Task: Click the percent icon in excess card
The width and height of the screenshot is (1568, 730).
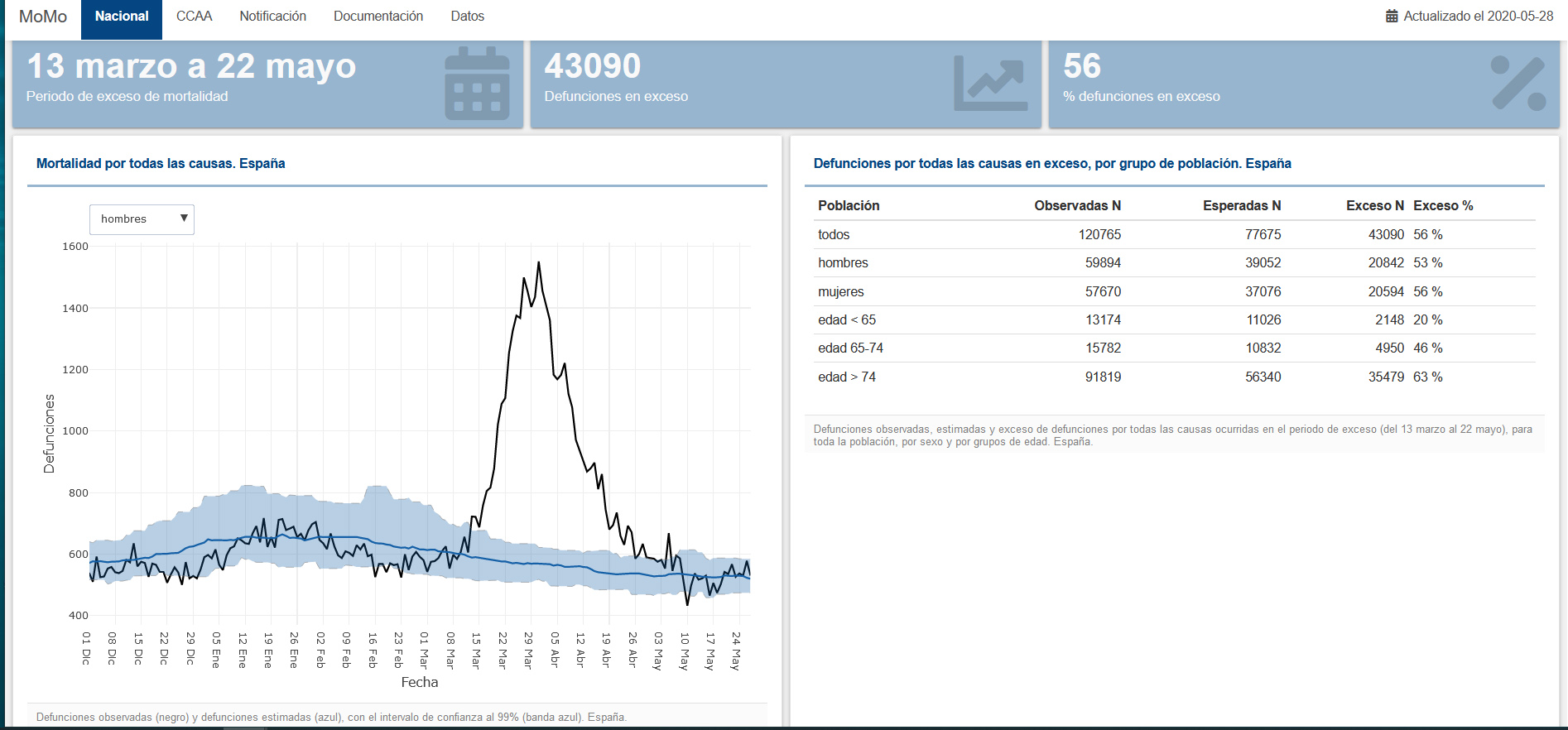Action: [1517, 84]
